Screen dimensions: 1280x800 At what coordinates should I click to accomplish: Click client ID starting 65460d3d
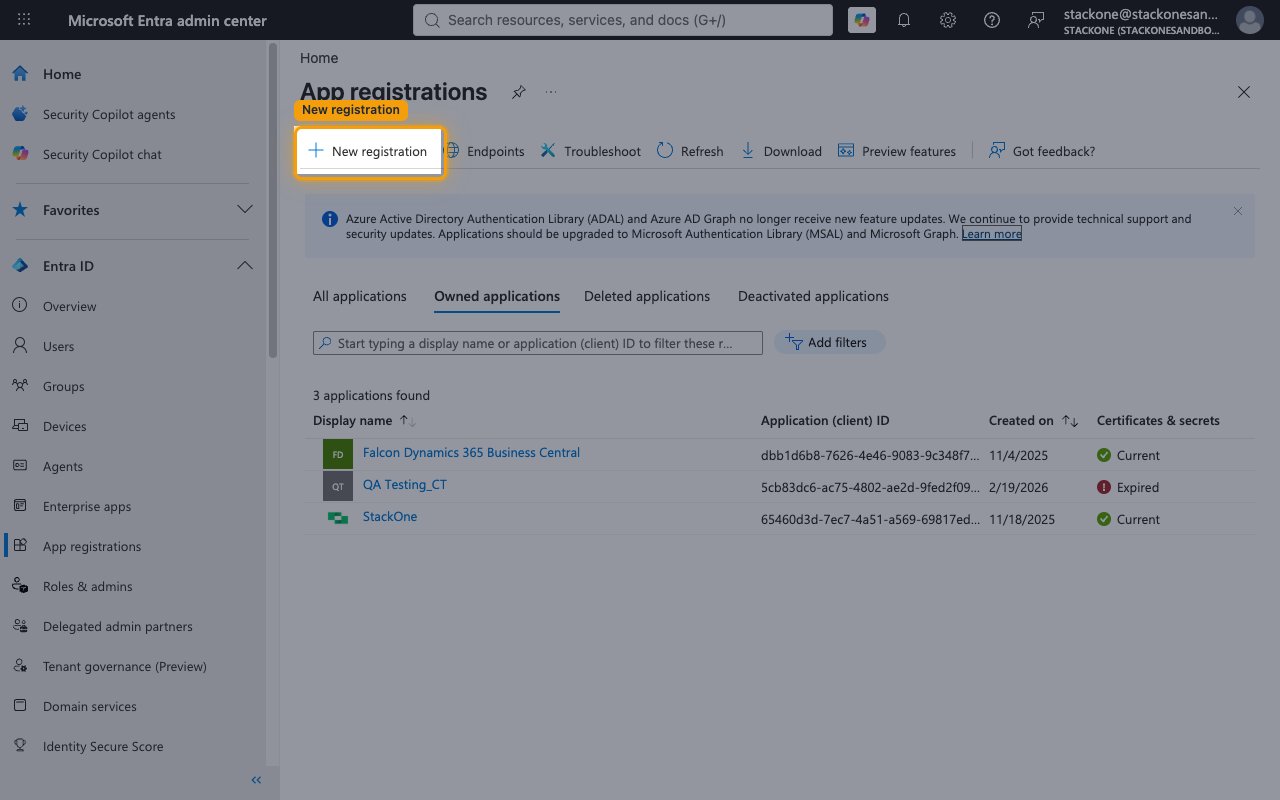tap(870, 519)
